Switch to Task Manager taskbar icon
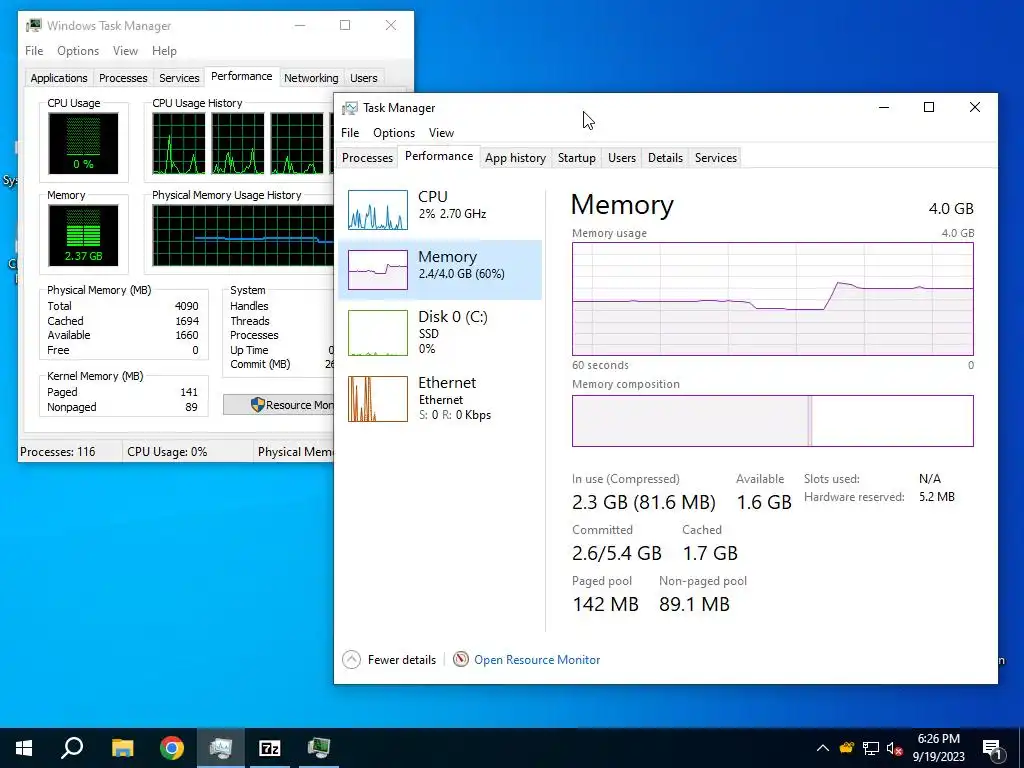The height and width of the screenshot is (768, 1024). (x=221, y=748)
